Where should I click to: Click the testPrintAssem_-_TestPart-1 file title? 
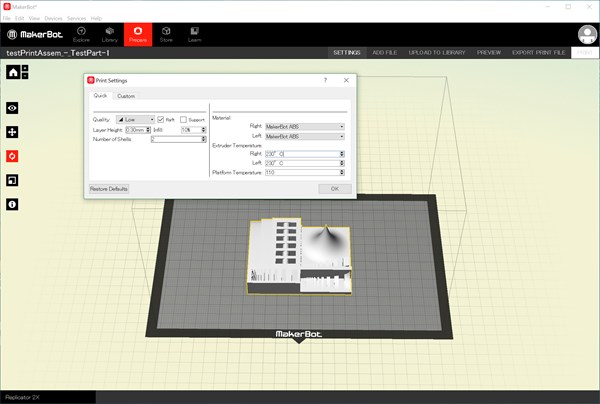(58, 53)
